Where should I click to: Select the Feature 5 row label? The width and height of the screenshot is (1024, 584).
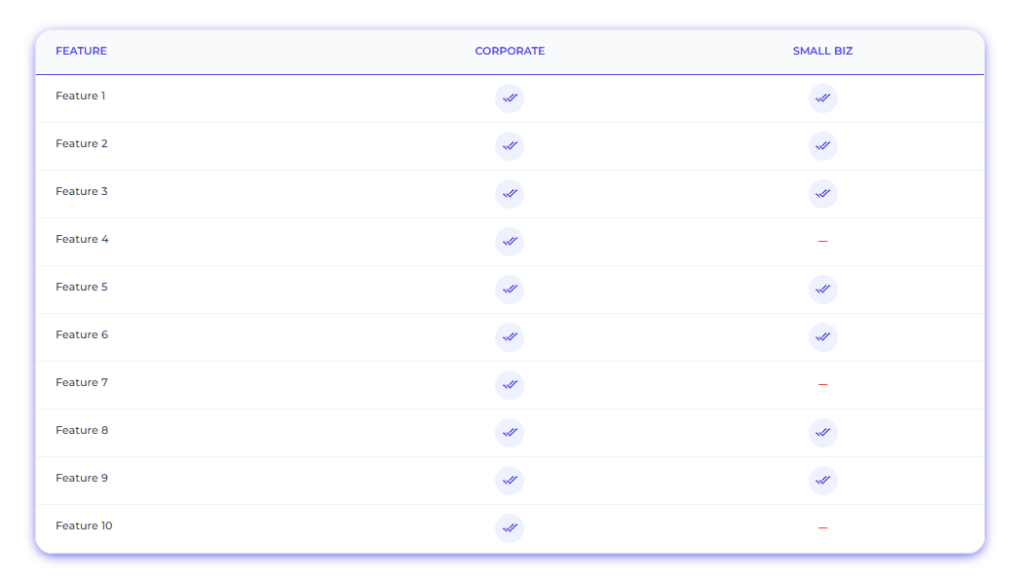82,287
